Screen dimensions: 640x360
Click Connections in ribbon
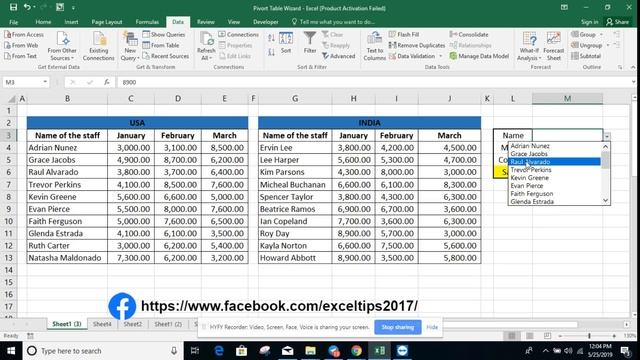coord(238,35)
